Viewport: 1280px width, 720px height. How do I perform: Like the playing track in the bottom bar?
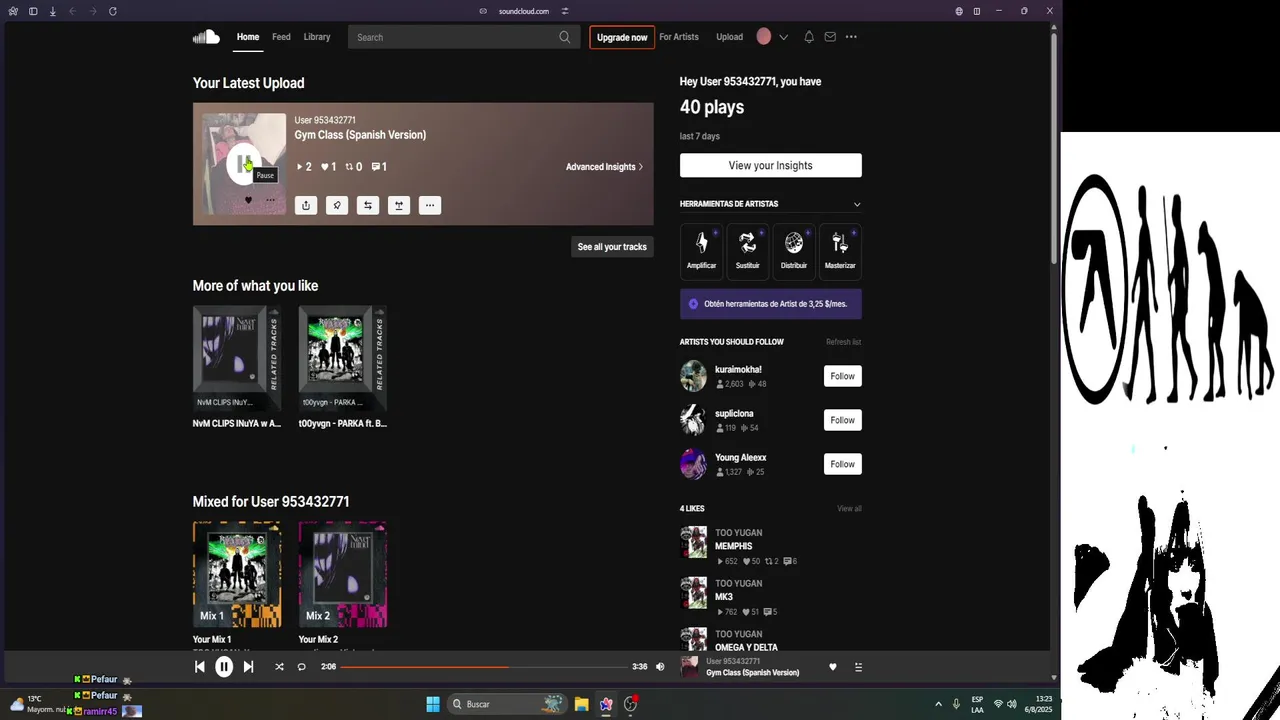click(x=833, y=667)
